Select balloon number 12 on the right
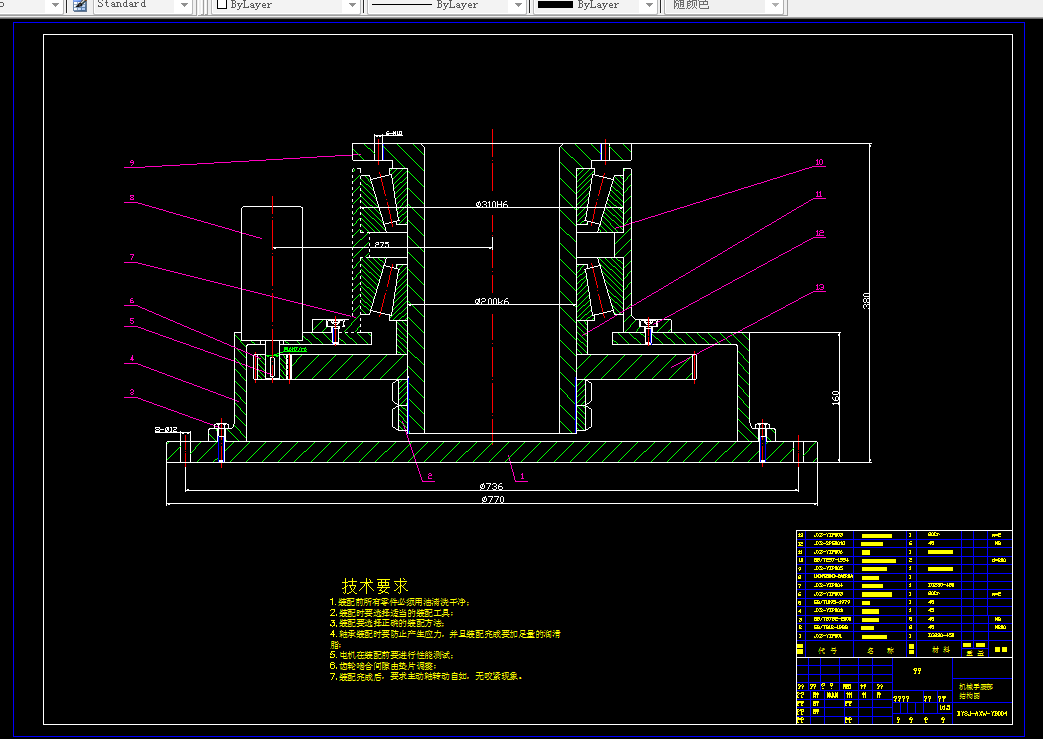The height and width of the screenshot is (739, 1043). click(x=820, y=233)
